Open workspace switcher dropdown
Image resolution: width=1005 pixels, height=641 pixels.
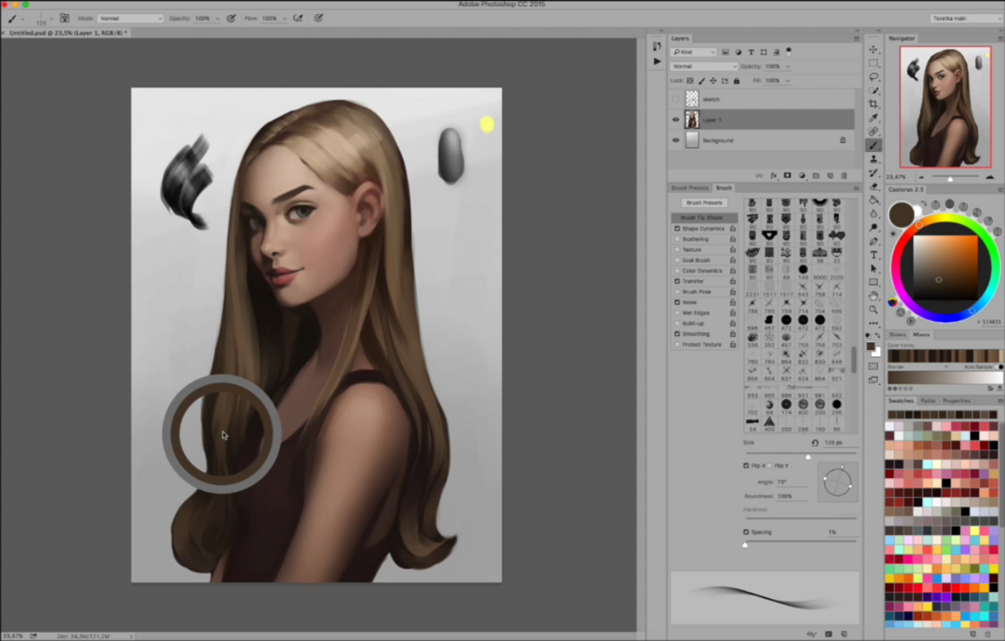(x=965, y=19)
